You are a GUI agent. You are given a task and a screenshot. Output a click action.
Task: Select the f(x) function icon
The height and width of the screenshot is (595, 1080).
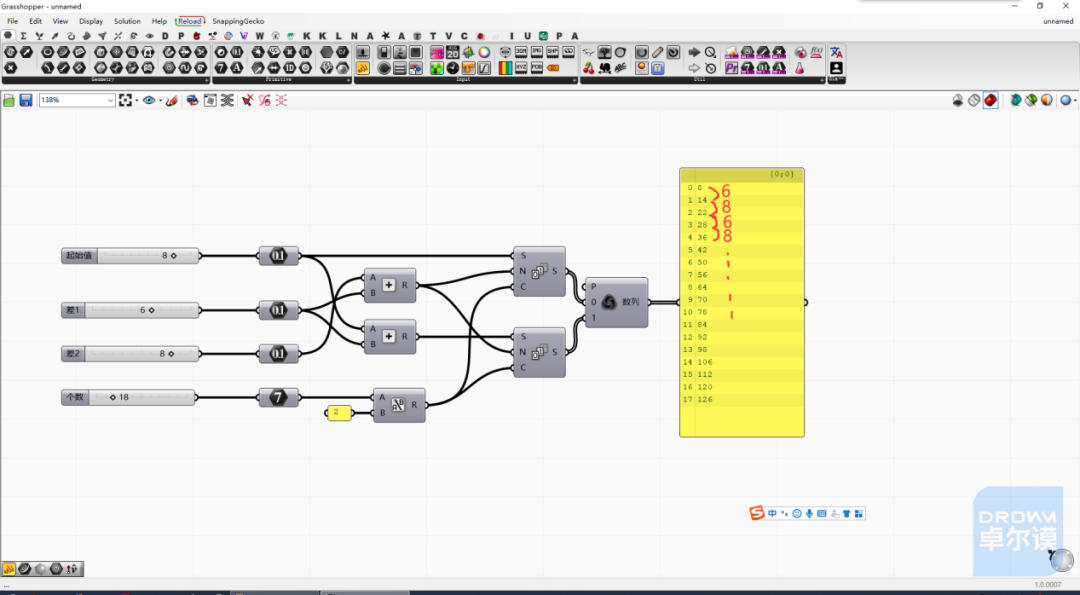click(817, 52)
